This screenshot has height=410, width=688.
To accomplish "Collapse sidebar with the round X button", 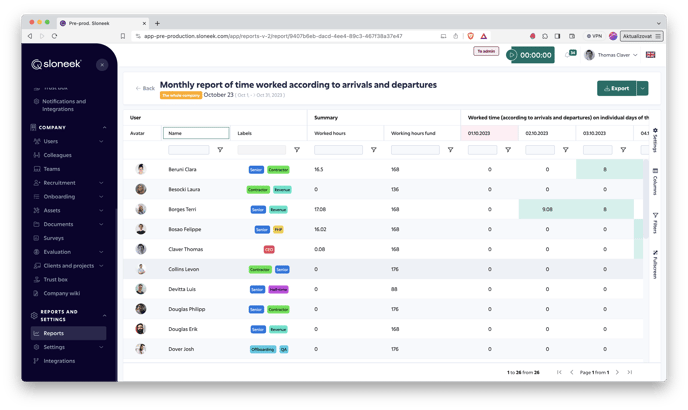I will click(x=102, y=65).
